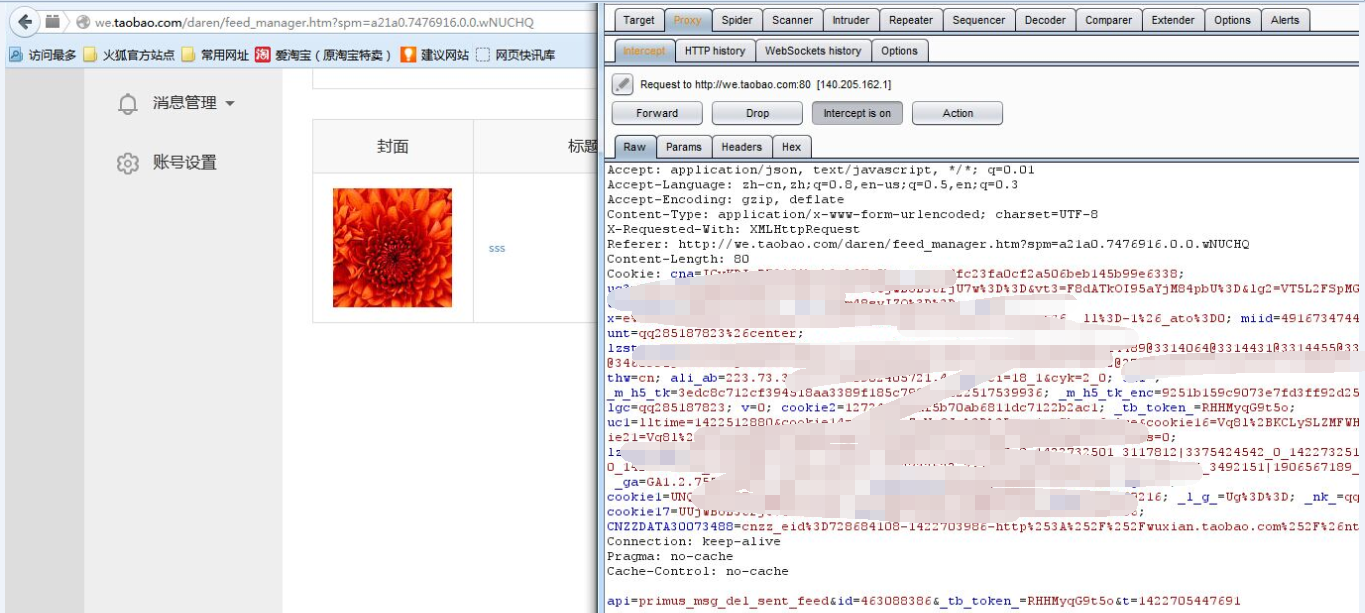Click the bell icon for 消息管理
The height and width of the screenshot is (613, 1365).
pyautogui.click(x=128, y=103)
